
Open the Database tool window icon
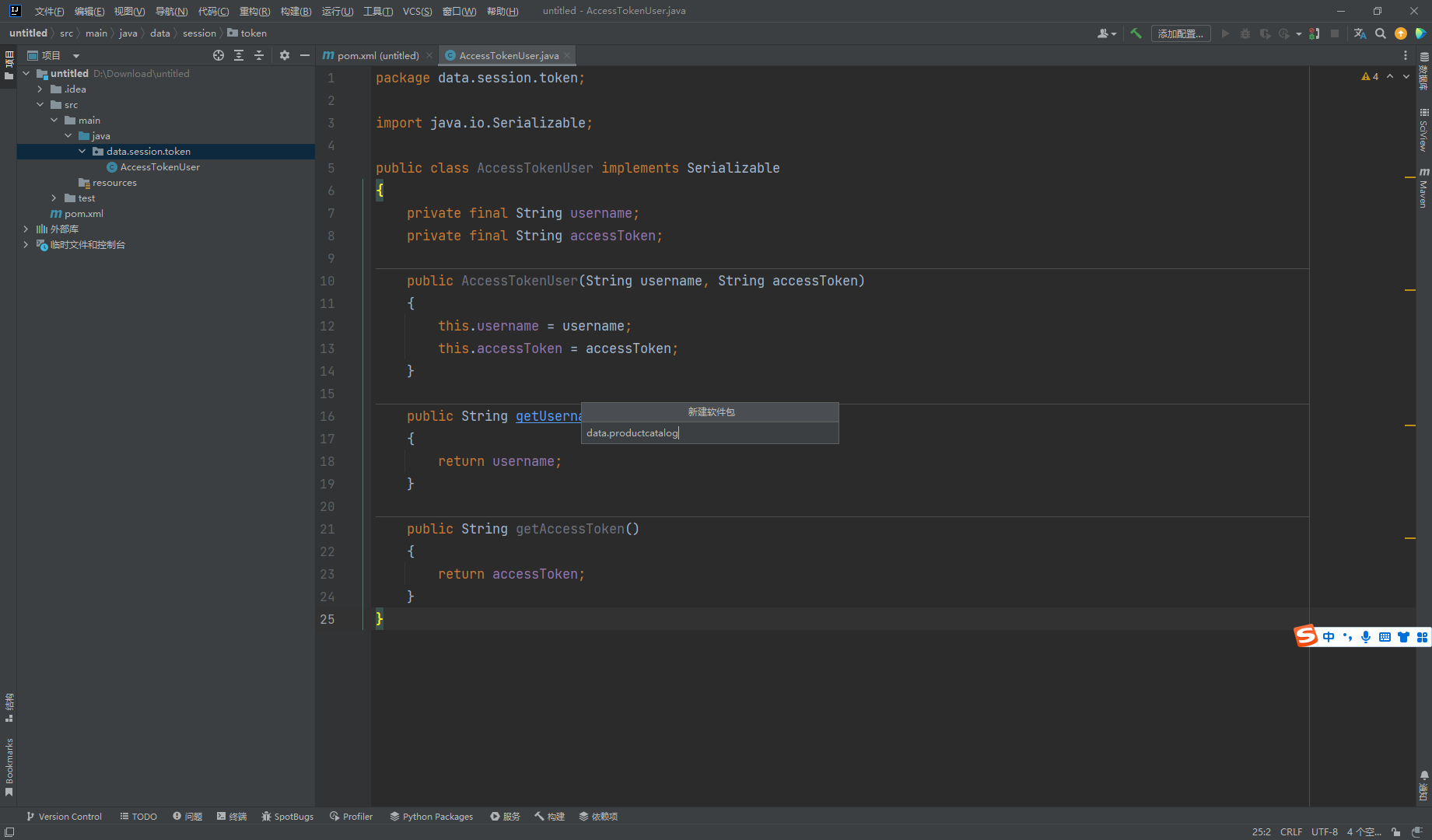coord(1424,71)
